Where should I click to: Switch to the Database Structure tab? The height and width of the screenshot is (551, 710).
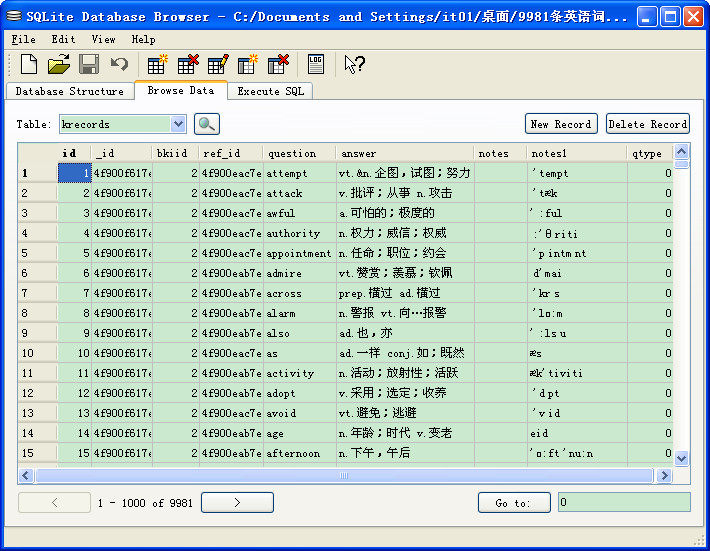point(70,91)
